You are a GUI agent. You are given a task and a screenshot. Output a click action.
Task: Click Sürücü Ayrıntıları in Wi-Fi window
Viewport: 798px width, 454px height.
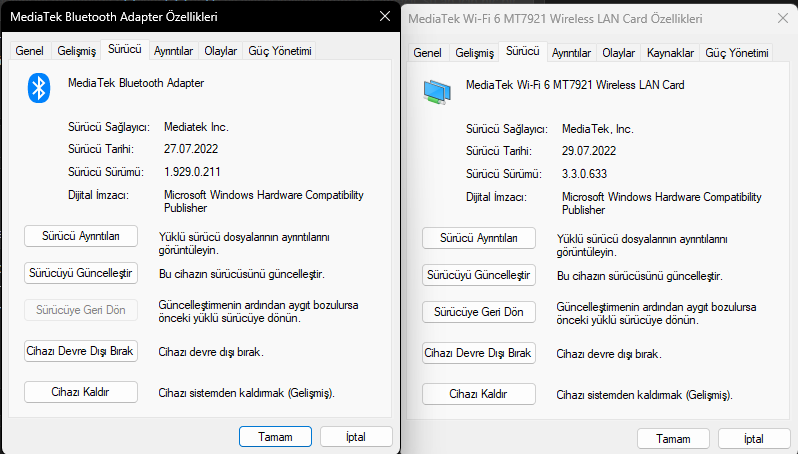[x=479, y=238]
